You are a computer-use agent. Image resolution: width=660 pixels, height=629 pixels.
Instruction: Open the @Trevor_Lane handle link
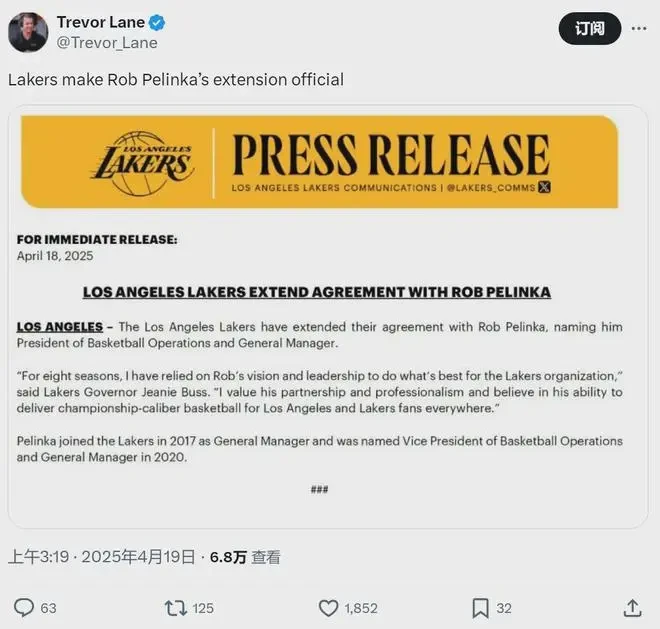pyautogui.click(x=107, y=43)
